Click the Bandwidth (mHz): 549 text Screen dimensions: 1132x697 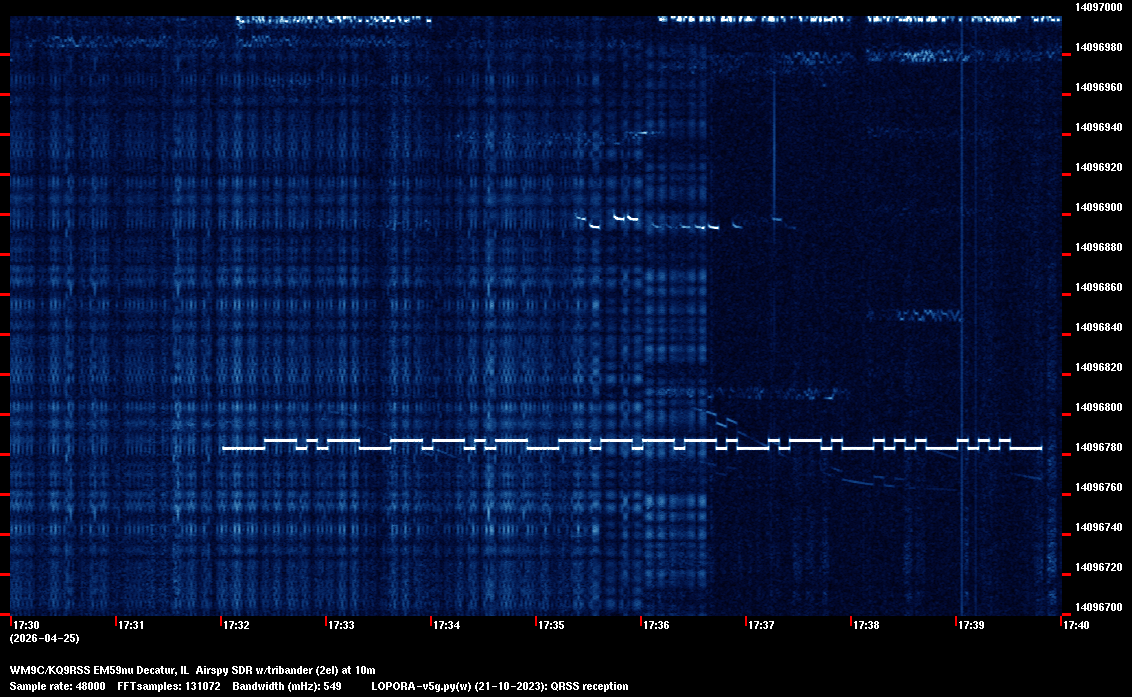(287, 687)
